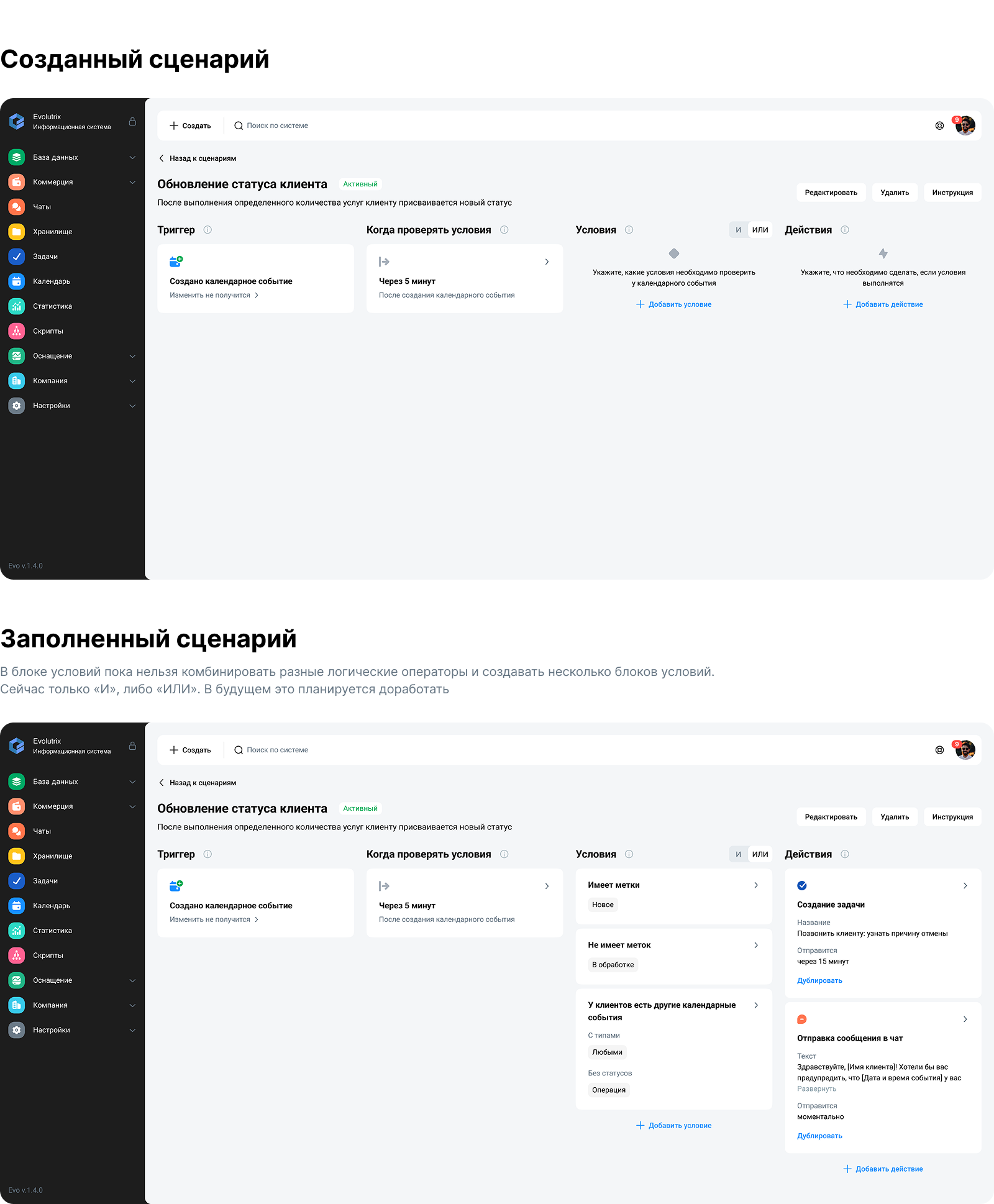Expand База данных chevron in top sidebar
This screenshot has width=994, height=1204.
(x=132, y=157)
